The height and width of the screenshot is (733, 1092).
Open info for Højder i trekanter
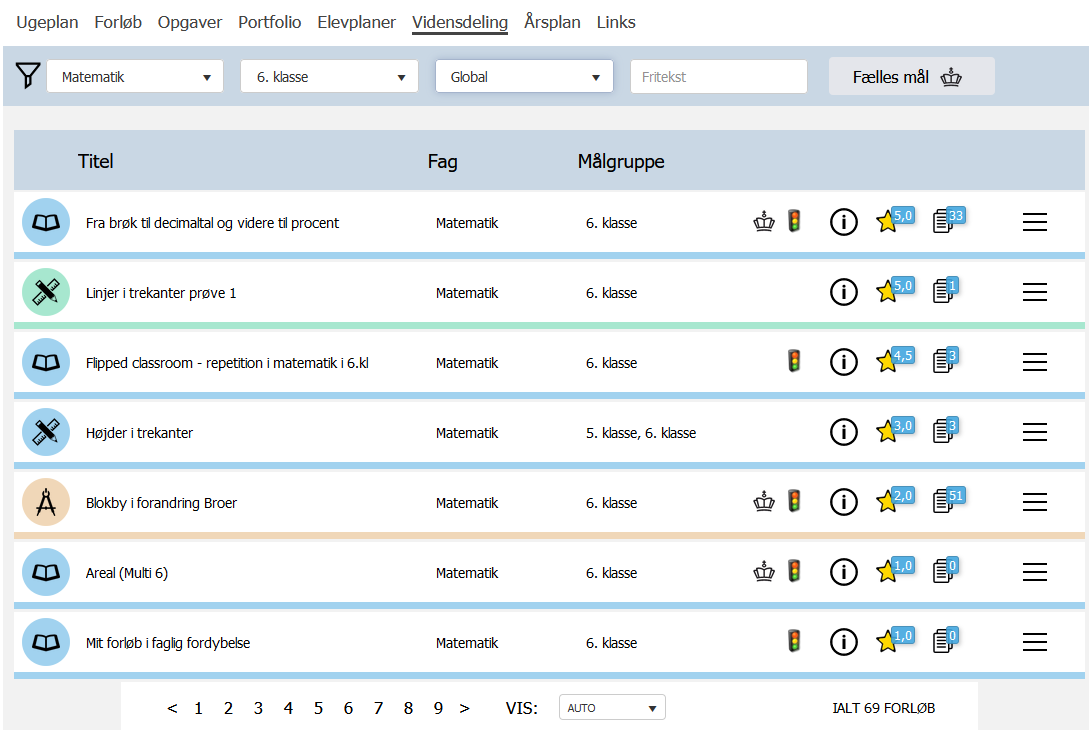(843, 432)
